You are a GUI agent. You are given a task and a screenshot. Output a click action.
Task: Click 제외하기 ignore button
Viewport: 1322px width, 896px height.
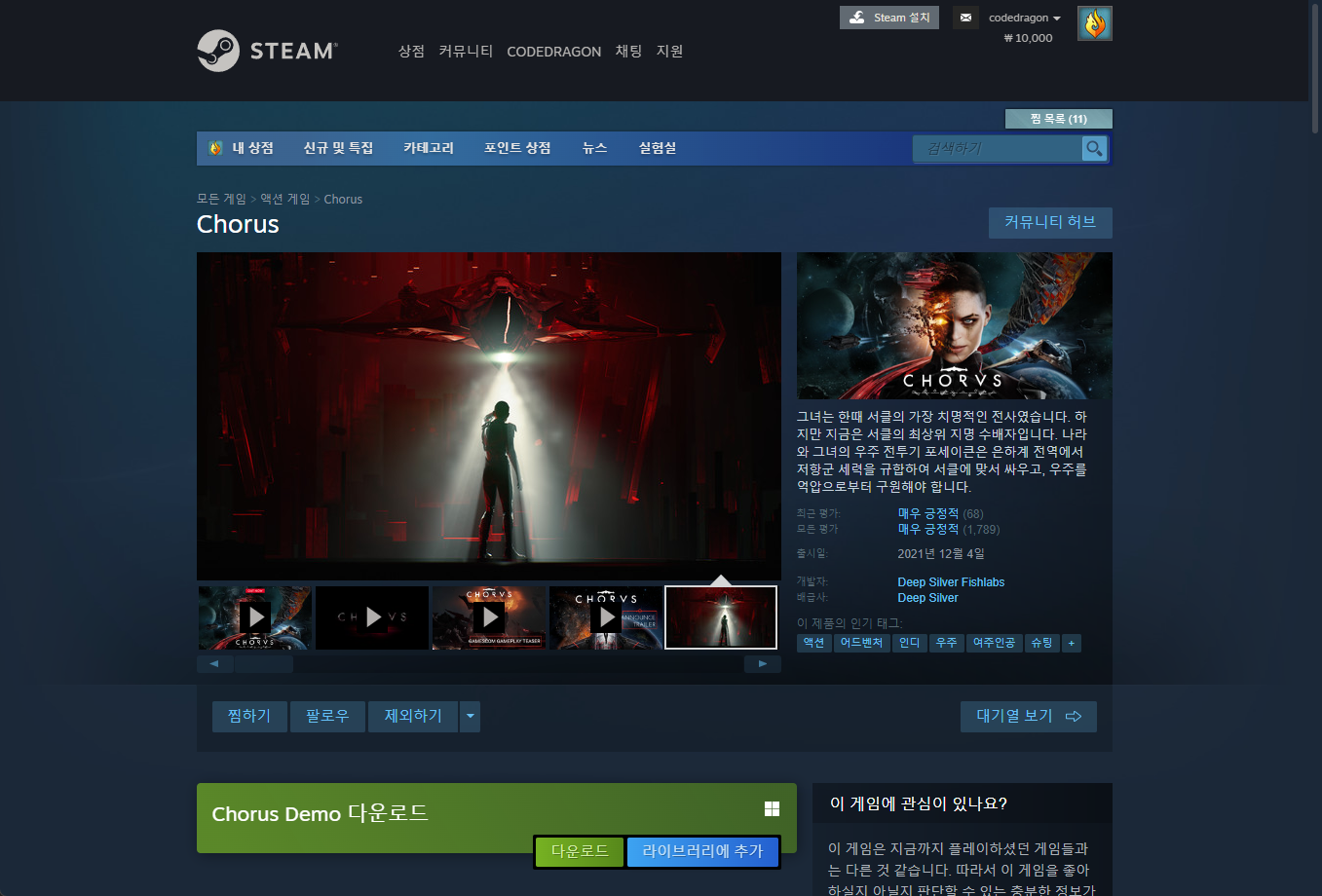coord(413,716)
